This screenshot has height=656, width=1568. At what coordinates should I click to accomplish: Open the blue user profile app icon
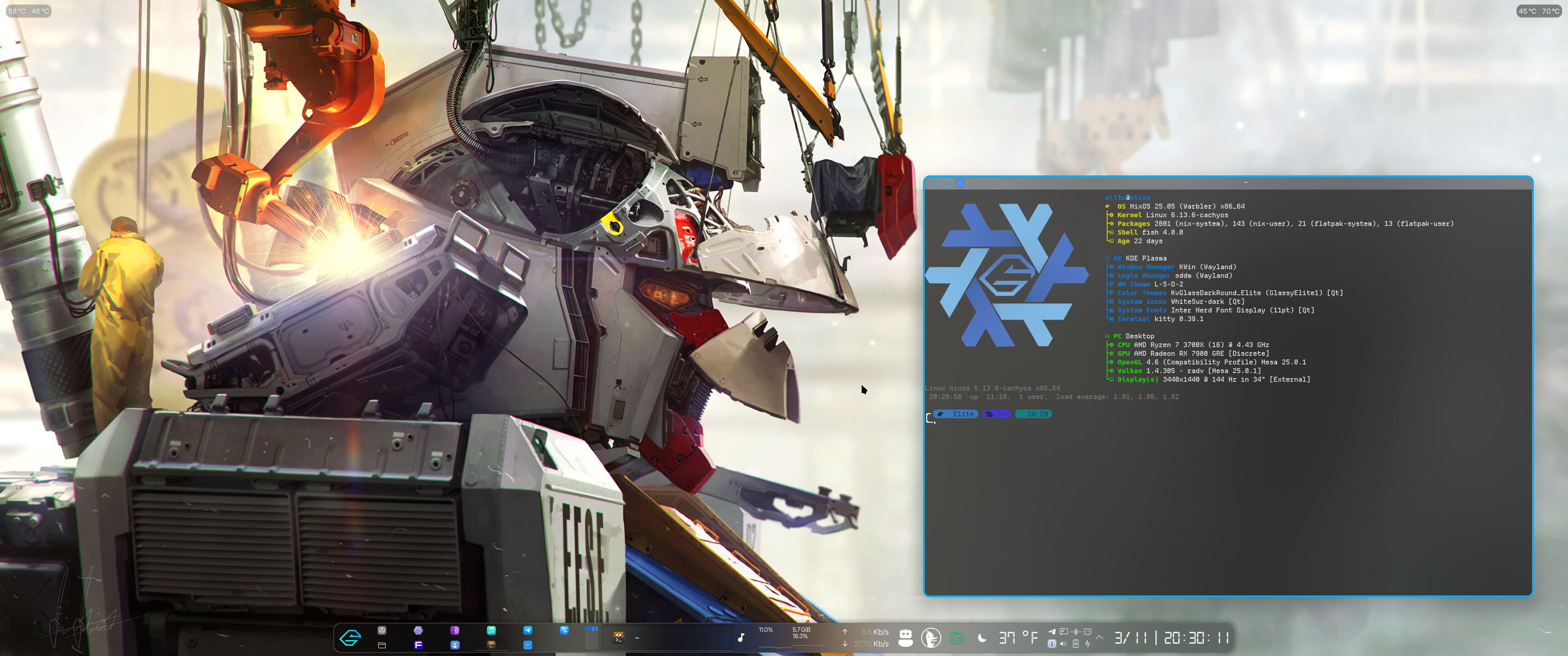455,645
